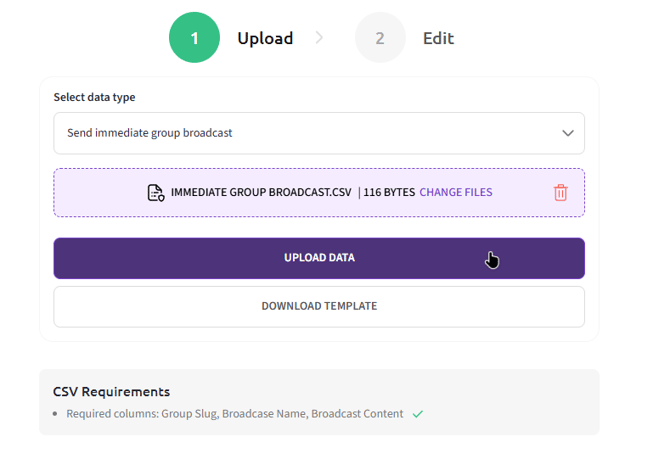Click the green step 1 circle
The image size is (670, 476).
point(194,38)
